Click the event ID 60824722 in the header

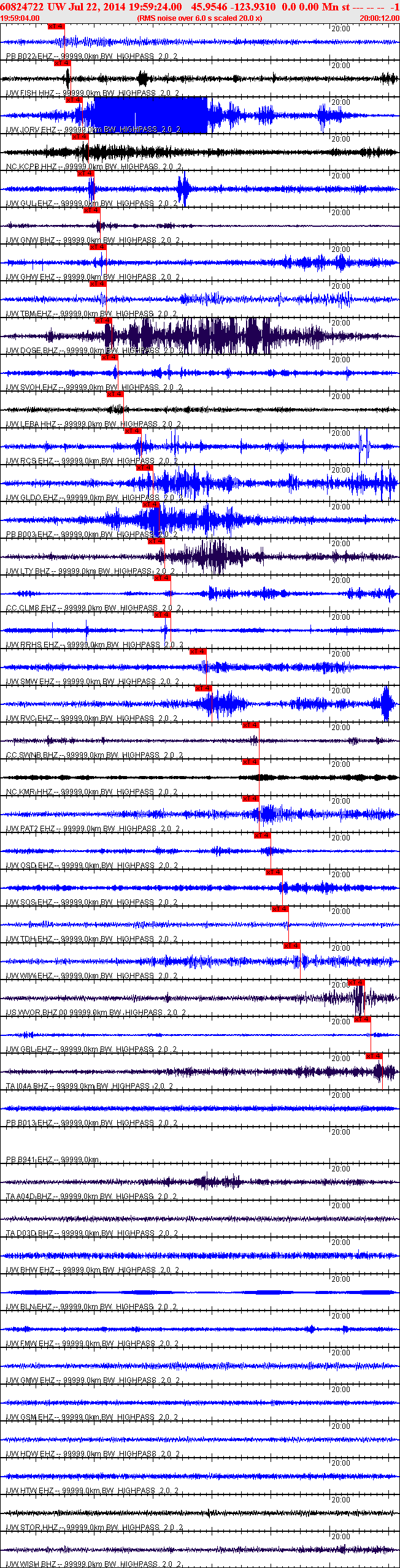click(21, 7)
